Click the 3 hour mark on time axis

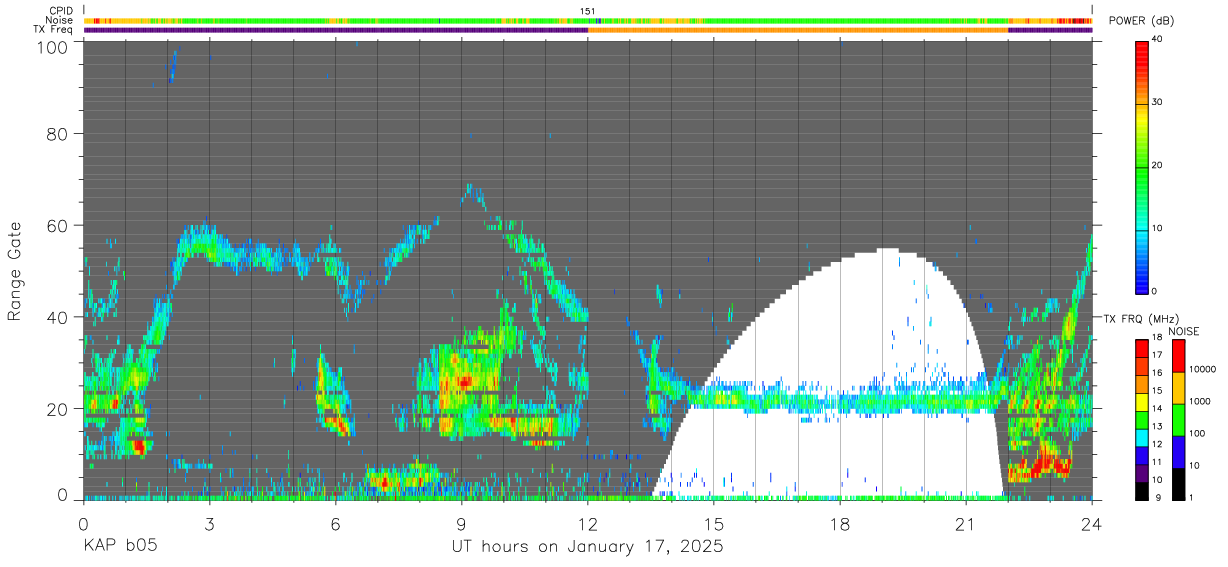[x=209, y=524]
